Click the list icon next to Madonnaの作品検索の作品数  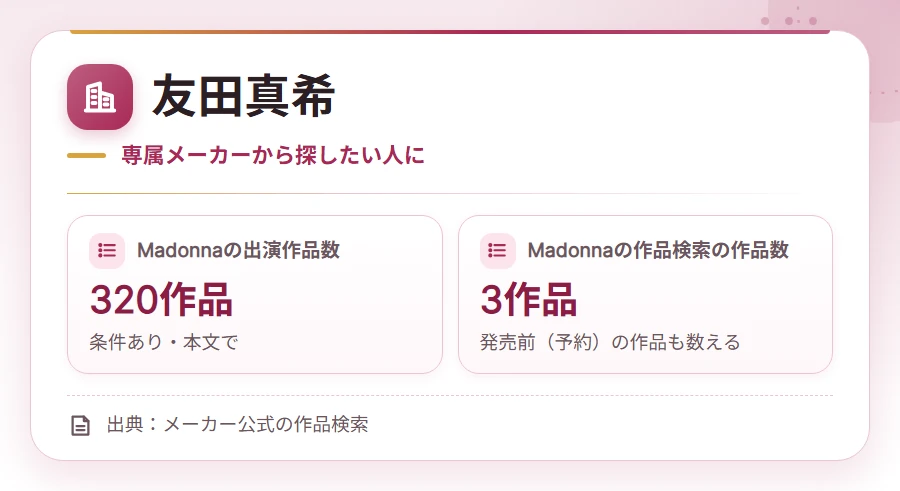(498, 250)
